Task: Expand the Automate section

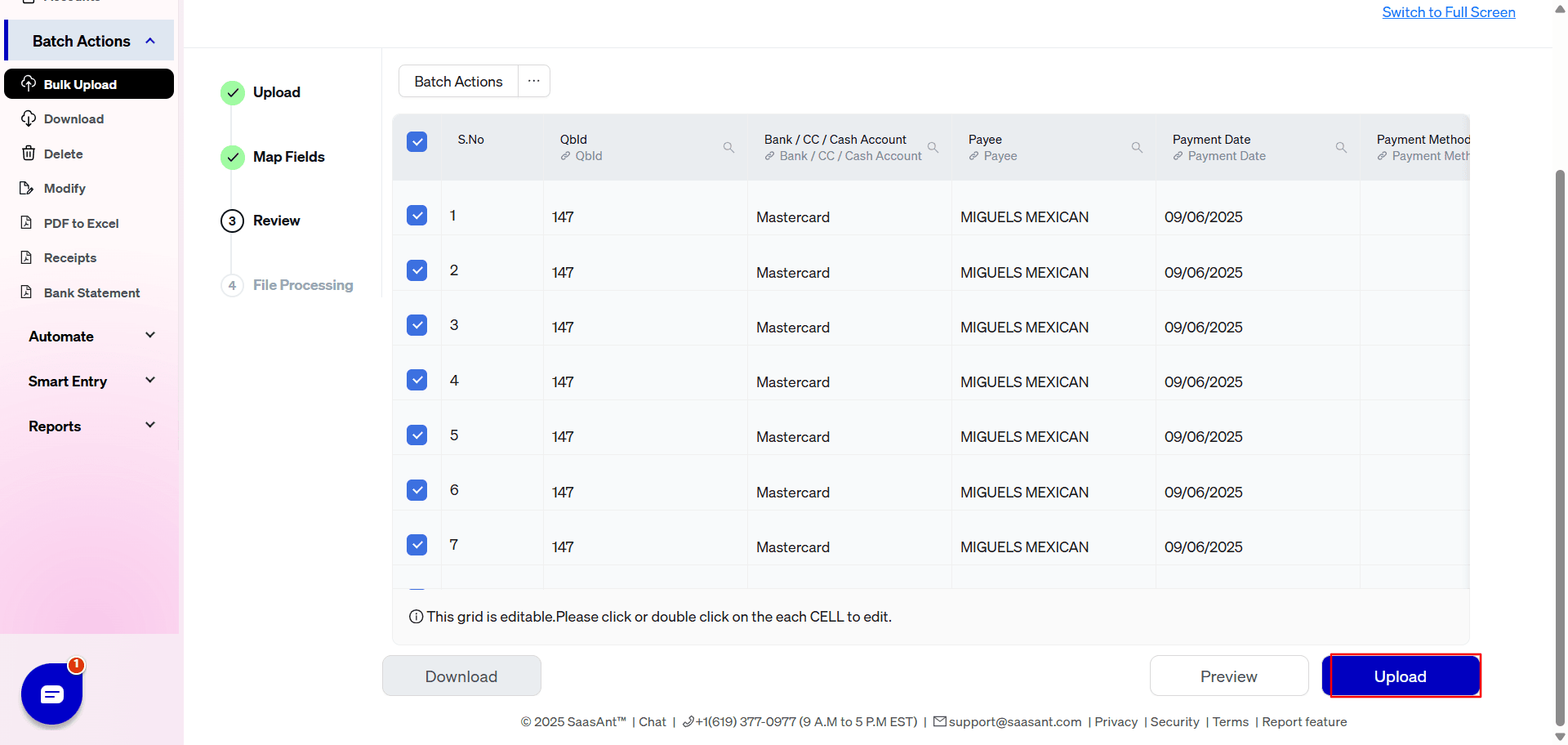Action: pyautogui.click(x=90, y=336)
